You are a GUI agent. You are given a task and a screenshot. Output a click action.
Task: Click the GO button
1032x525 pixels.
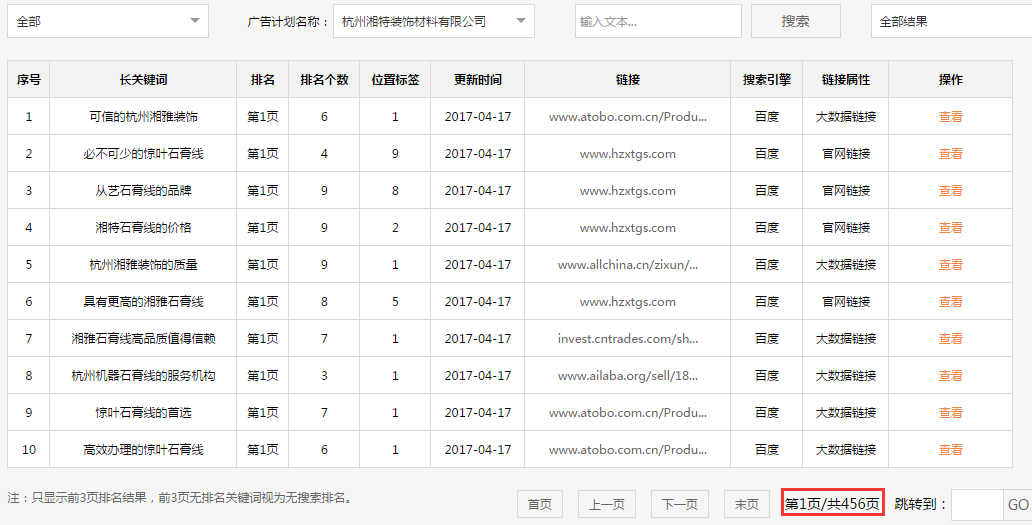tap(1018, 505)
